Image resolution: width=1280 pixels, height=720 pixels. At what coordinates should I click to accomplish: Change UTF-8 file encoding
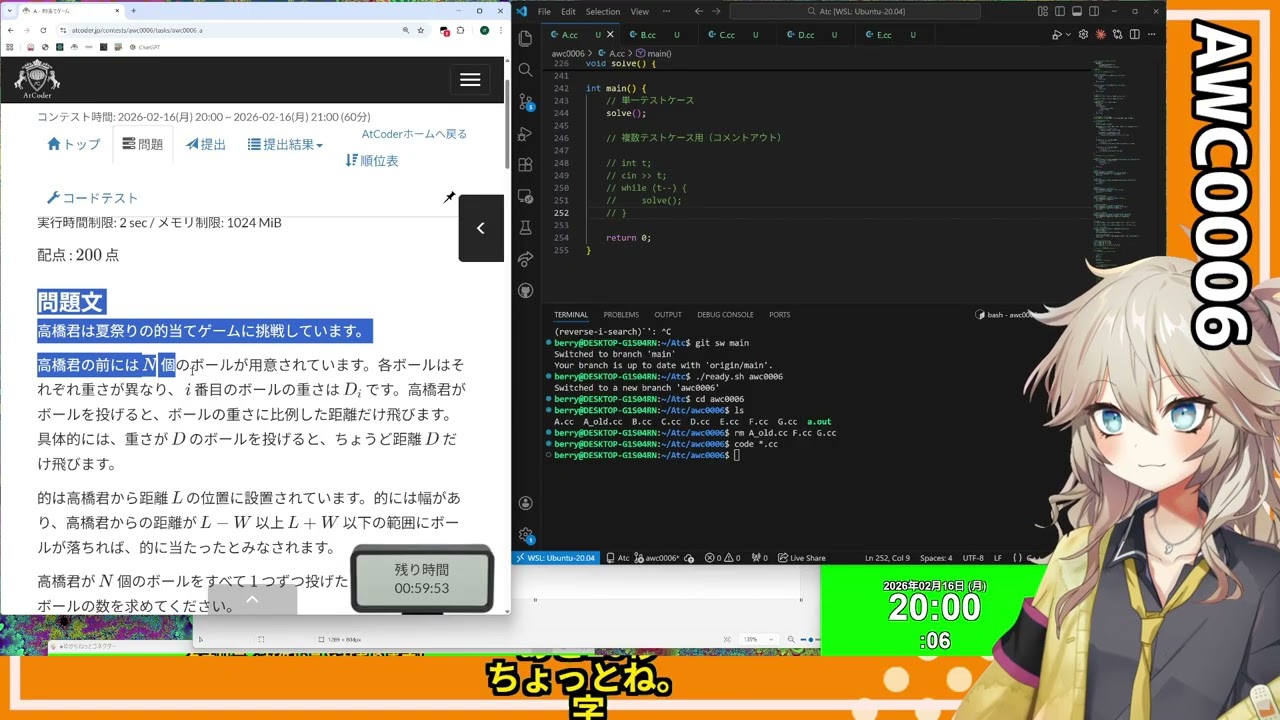973,558
